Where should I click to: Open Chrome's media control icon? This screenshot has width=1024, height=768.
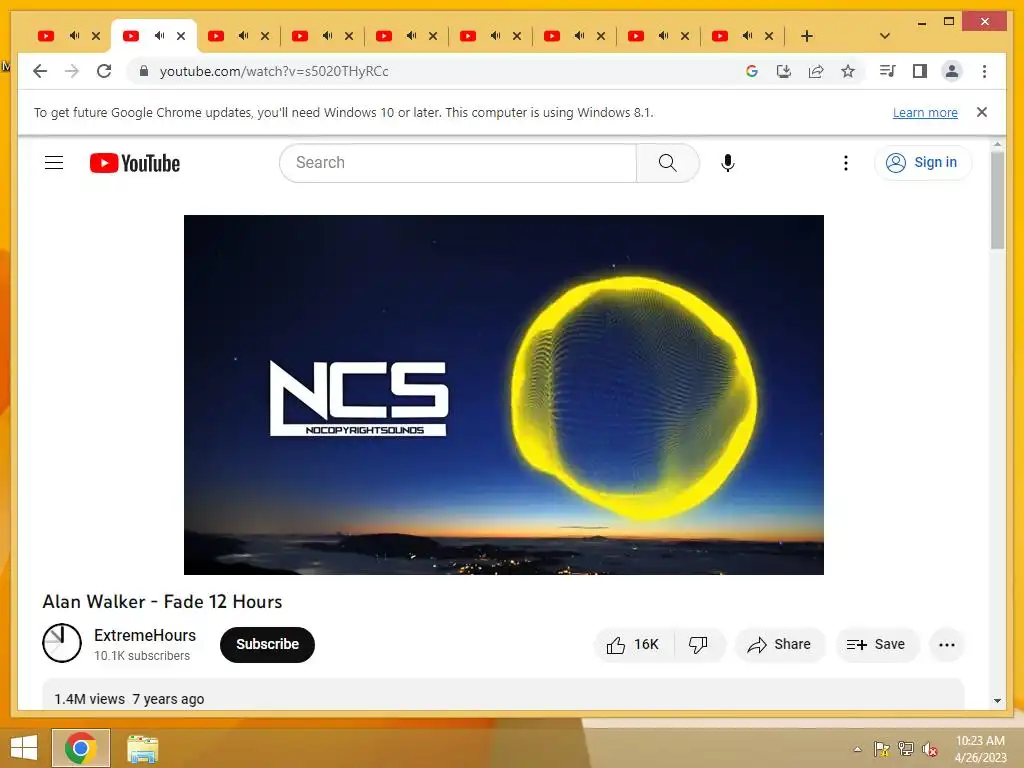click(887, 71)
